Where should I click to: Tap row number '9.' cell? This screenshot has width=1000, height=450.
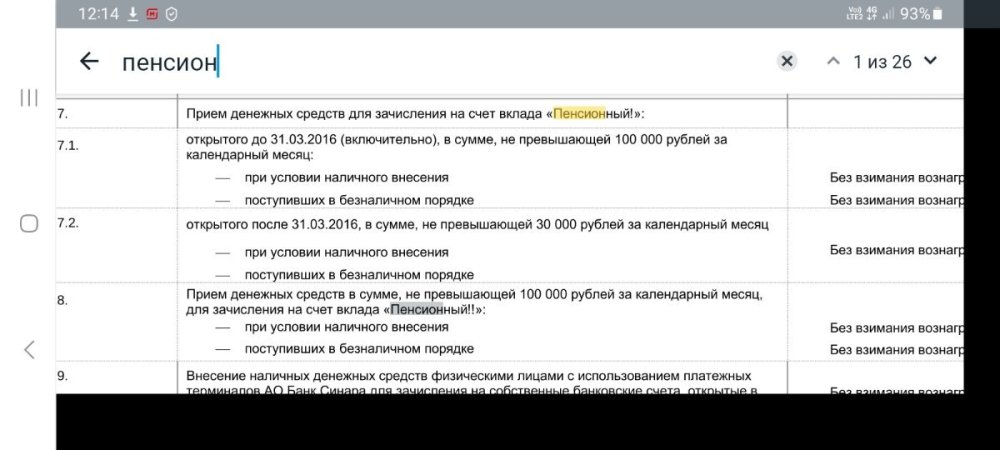point(62,376)
